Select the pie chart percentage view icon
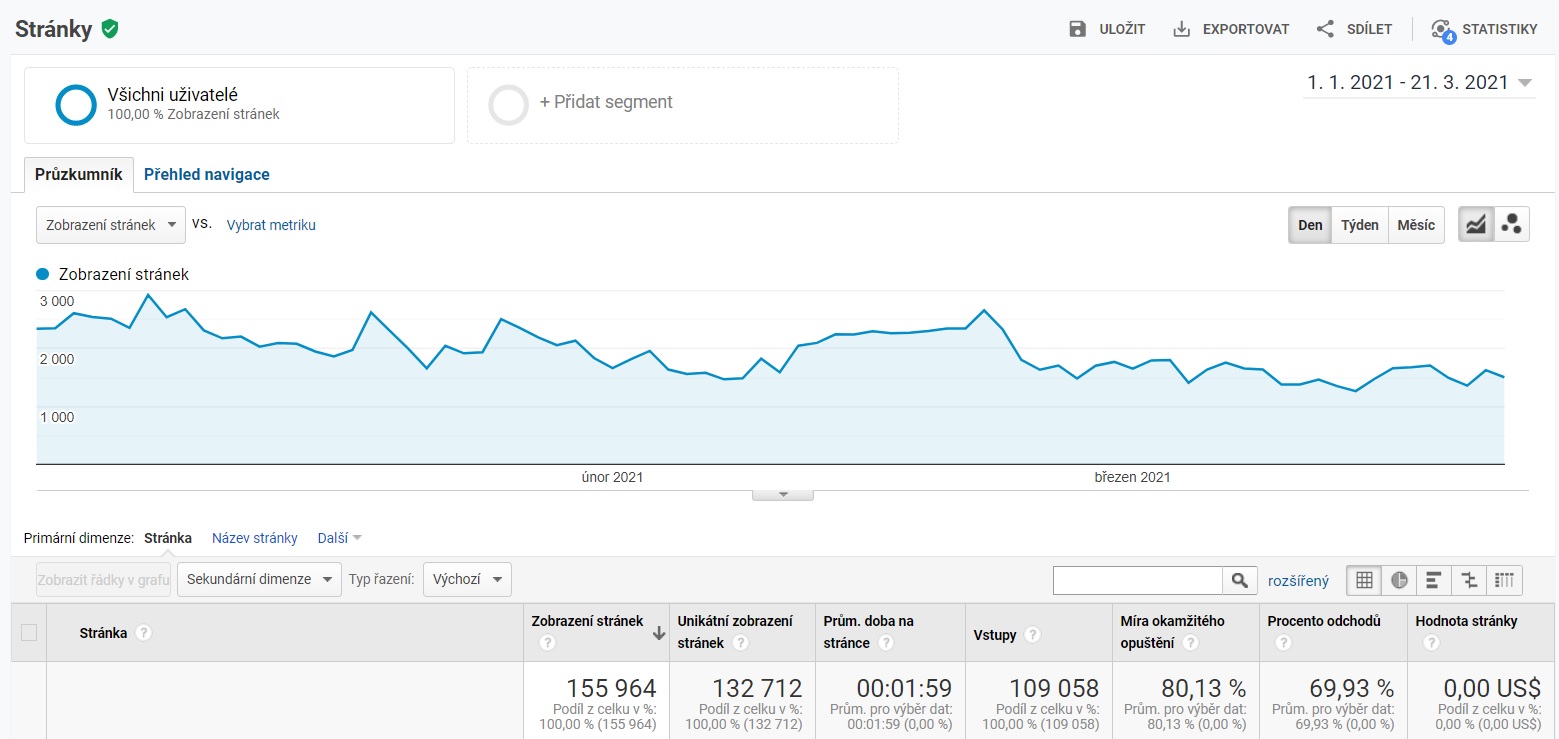Image resolution: width=1559 pixels, height=739 pixels. [1399, 580]
